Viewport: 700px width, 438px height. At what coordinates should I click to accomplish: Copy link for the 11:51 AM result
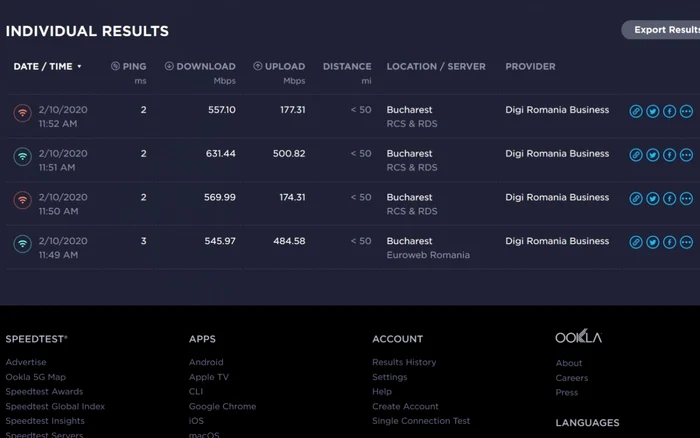[636, 155]
